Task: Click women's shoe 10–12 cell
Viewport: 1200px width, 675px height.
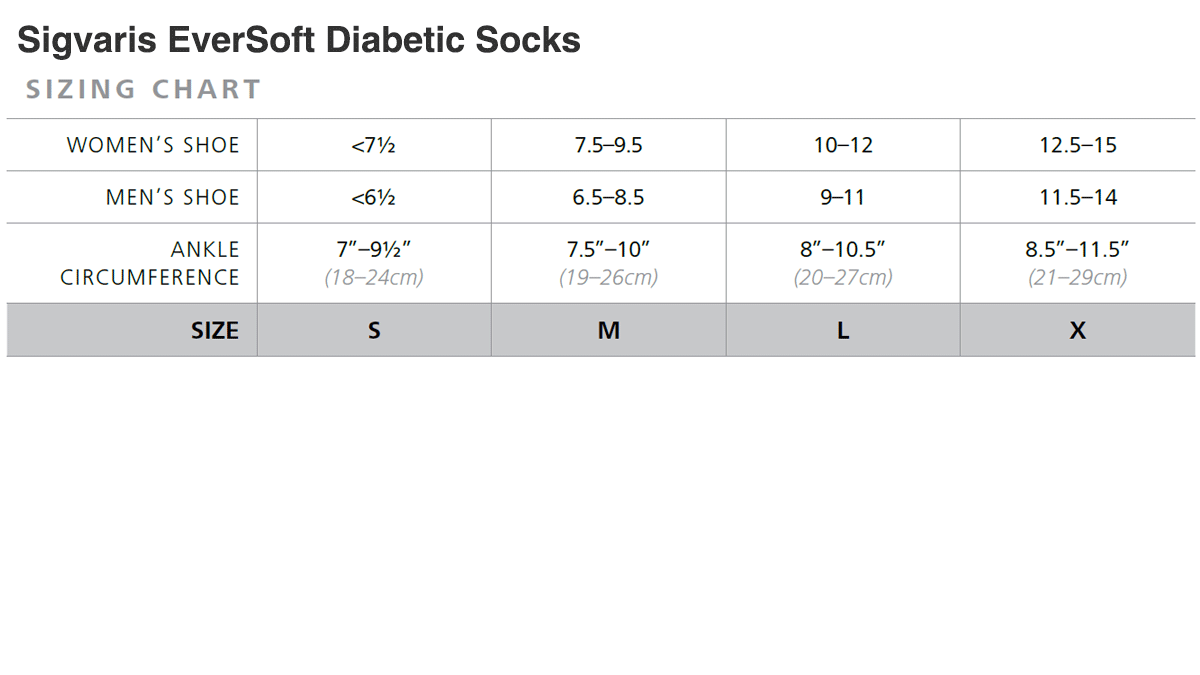Action: (x=843, y=145)
